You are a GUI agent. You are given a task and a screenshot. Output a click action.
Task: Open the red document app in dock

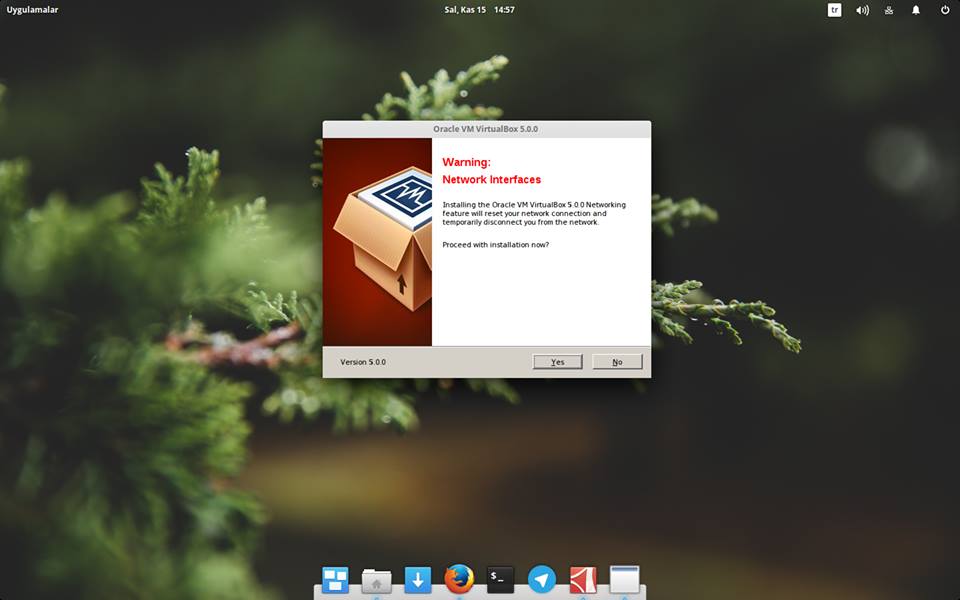[x=583, y=579]
